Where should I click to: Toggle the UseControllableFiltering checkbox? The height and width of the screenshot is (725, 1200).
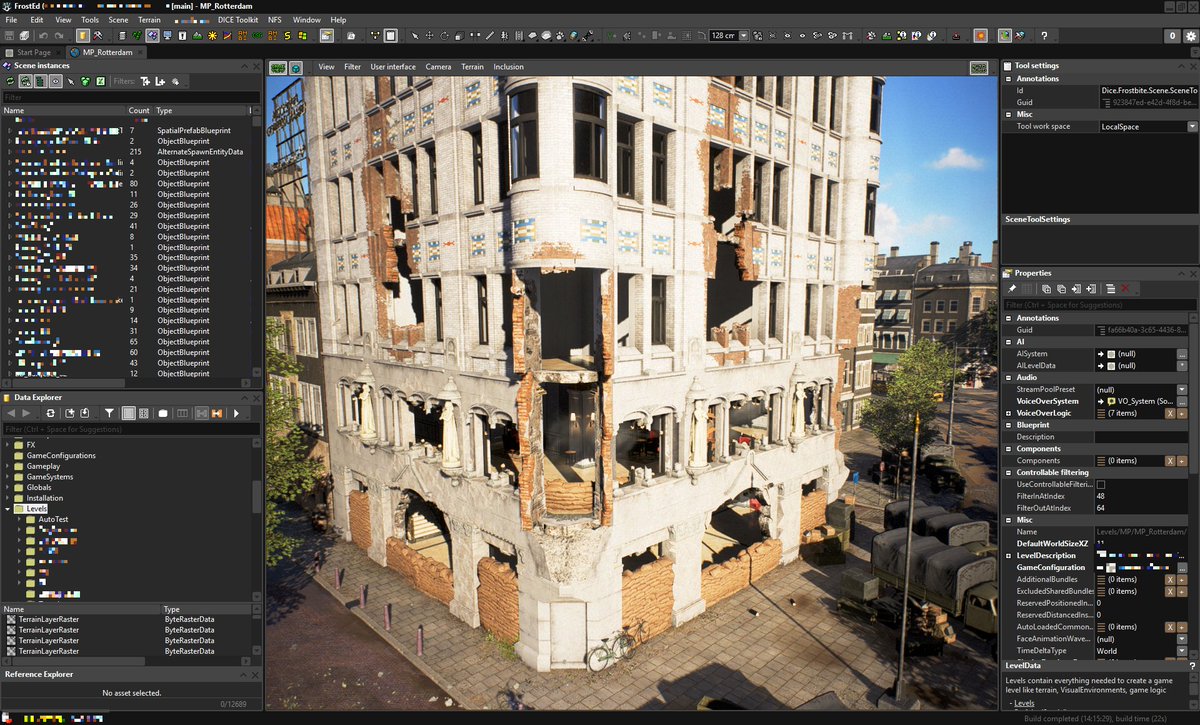click(1101, 484)
